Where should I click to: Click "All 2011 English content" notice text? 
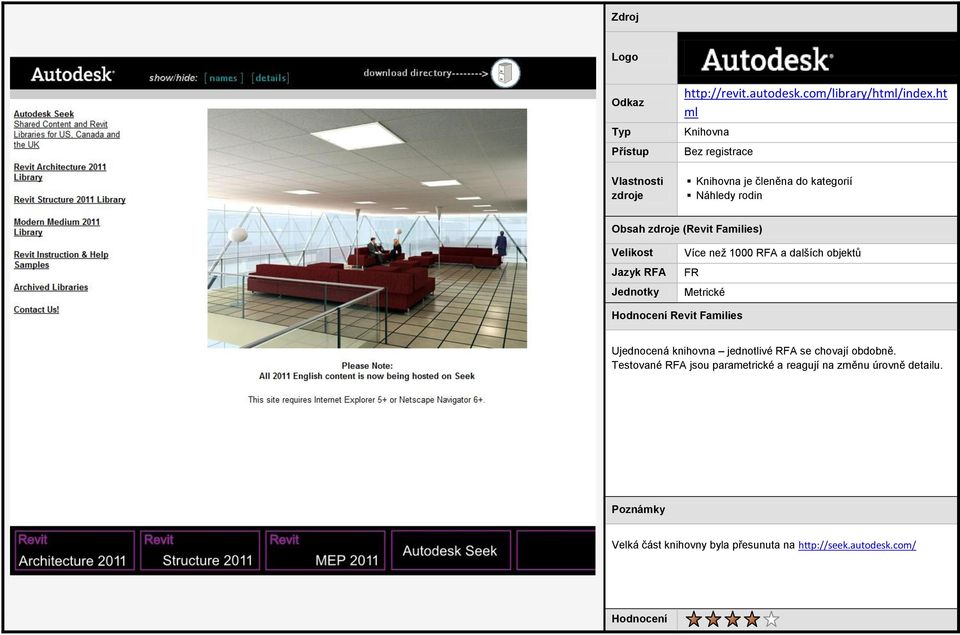(x=367, y=376)
